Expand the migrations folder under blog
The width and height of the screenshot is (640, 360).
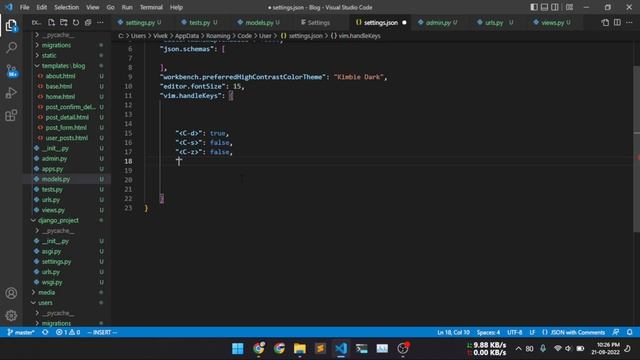pos(56,45)
